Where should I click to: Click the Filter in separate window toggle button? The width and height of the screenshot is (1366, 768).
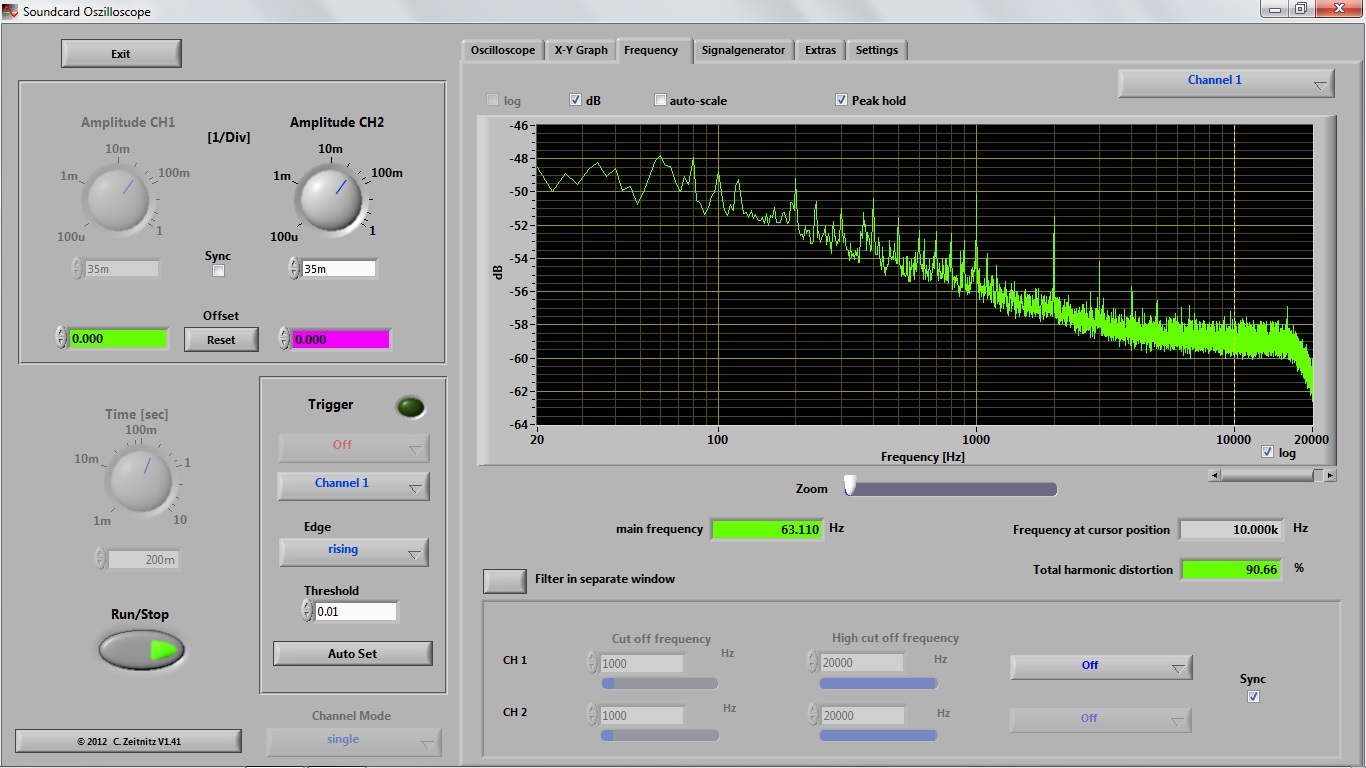click(505, 580)
